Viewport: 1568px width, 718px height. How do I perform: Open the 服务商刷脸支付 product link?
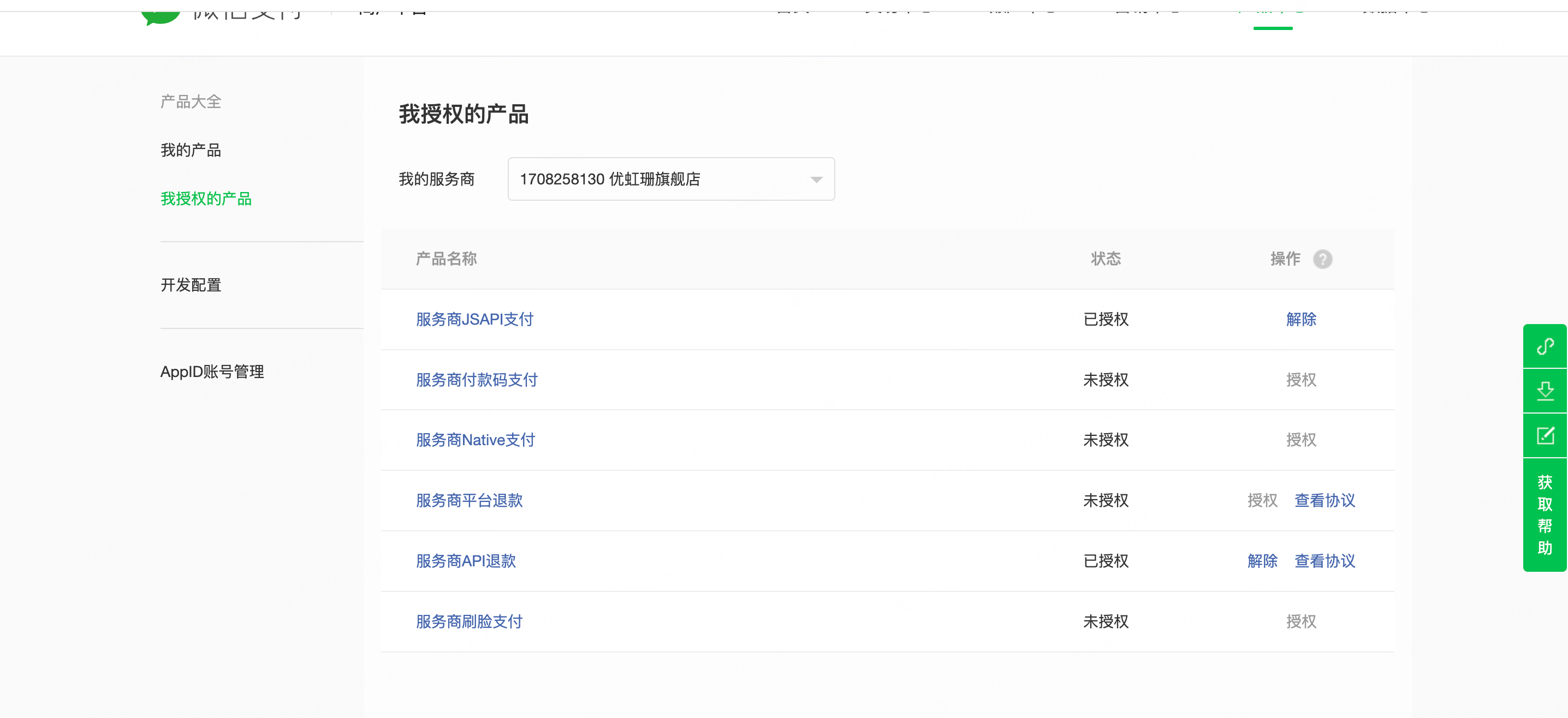click(x=468, y=621)
